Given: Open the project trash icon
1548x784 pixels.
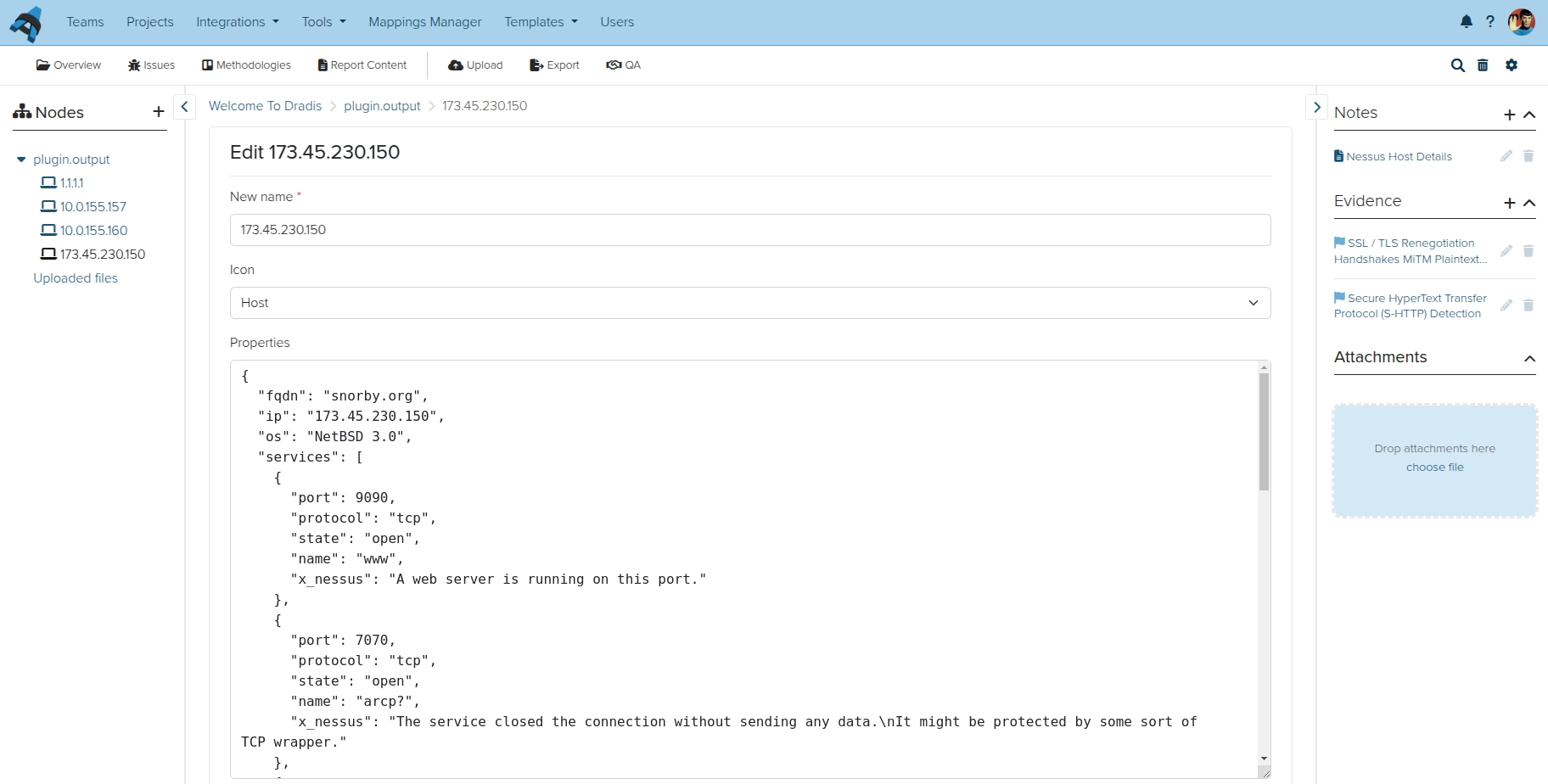Looking at the screenshot, I should tap(1483, 65).
